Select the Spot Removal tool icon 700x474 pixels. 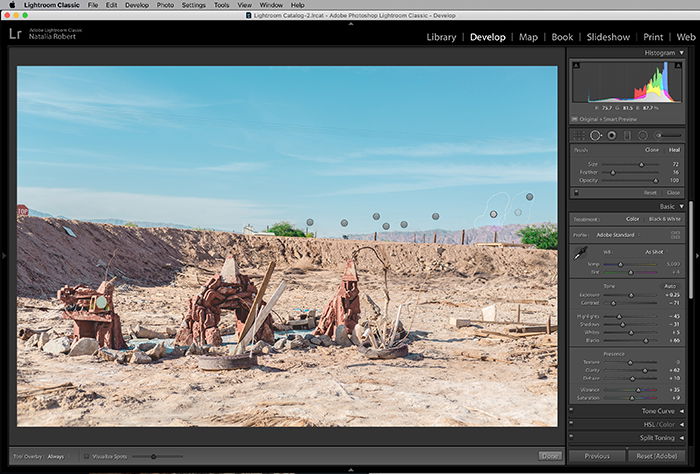tap(596, 135)
